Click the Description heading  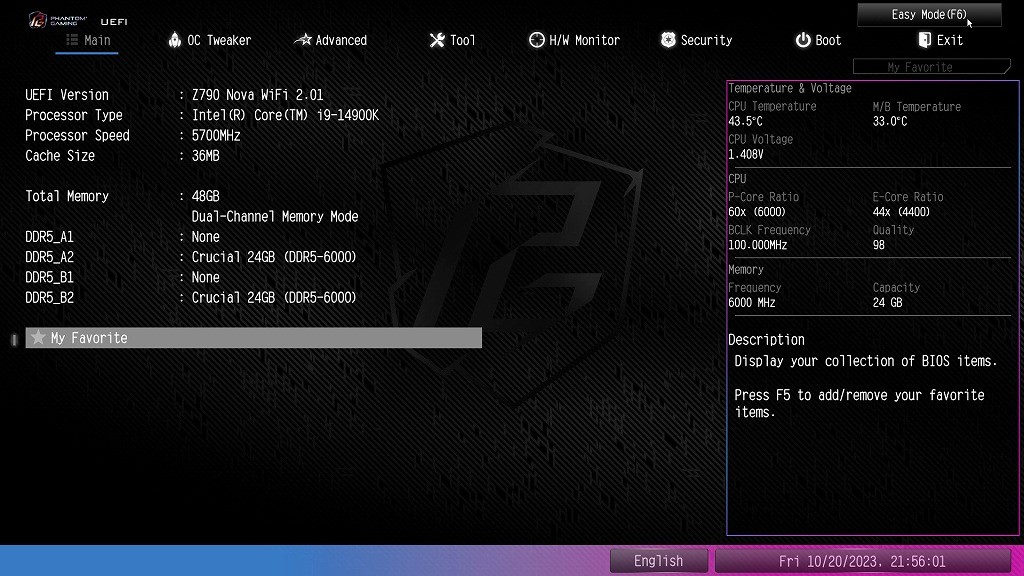[766, 340]
